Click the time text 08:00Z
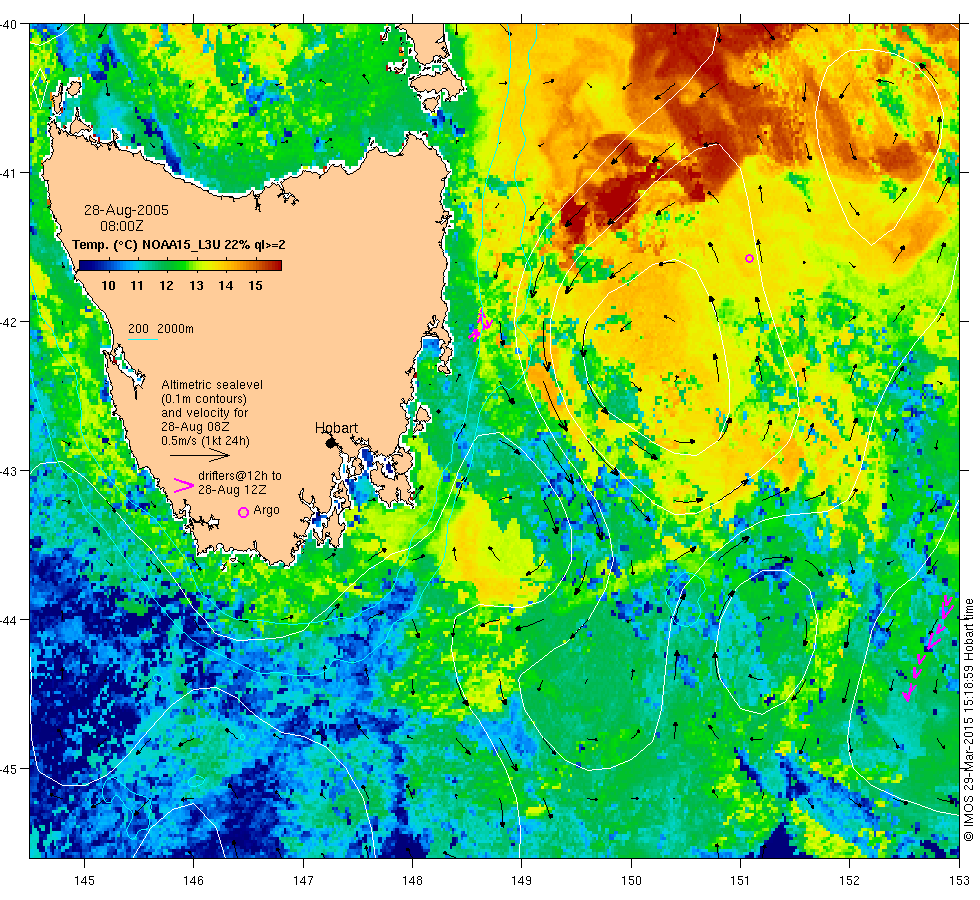980x900 pixels. pyautogui.click(x=122, y=226)
